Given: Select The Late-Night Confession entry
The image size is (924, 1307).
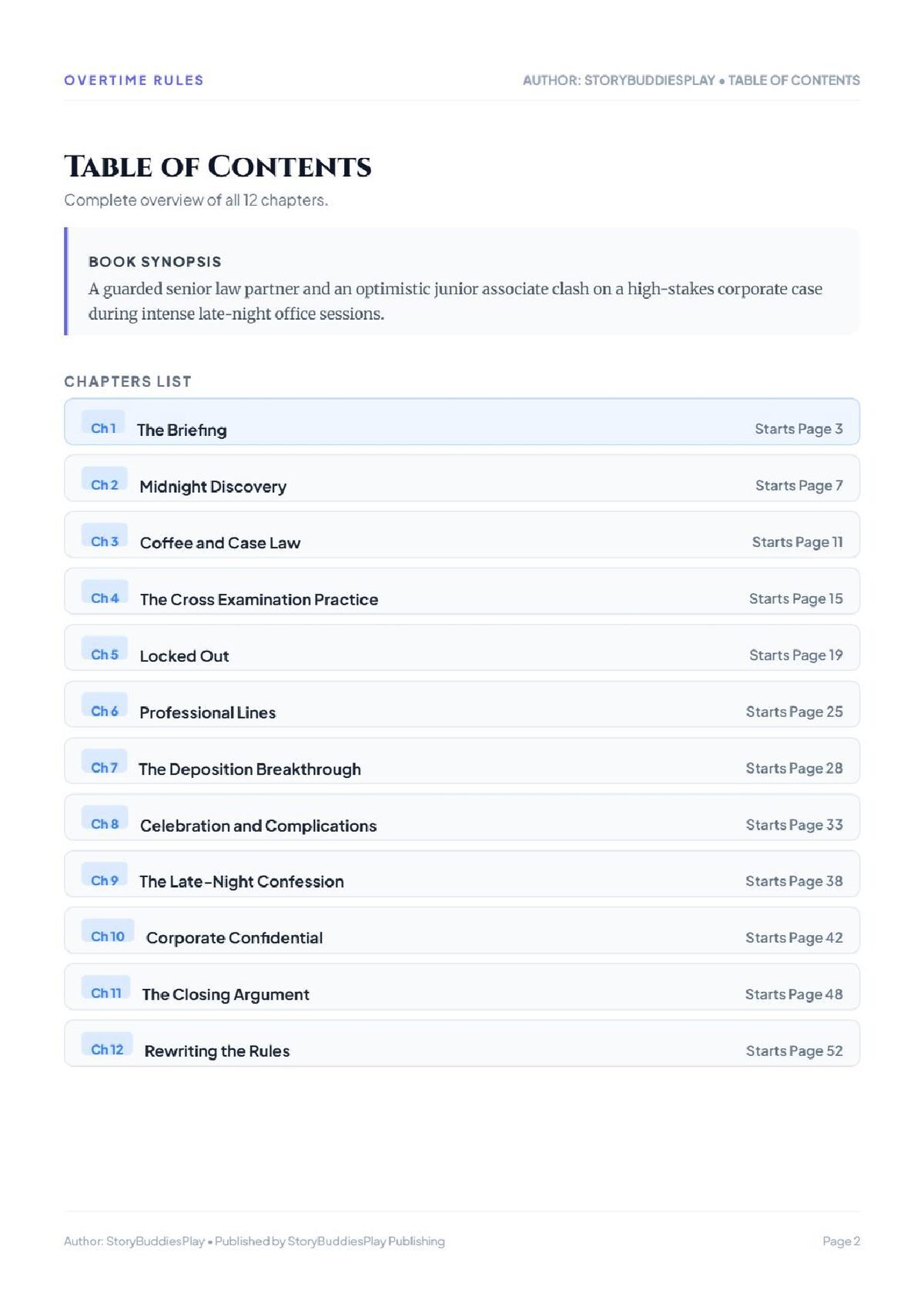Looking at the screenshot, I should click(462, 873).
